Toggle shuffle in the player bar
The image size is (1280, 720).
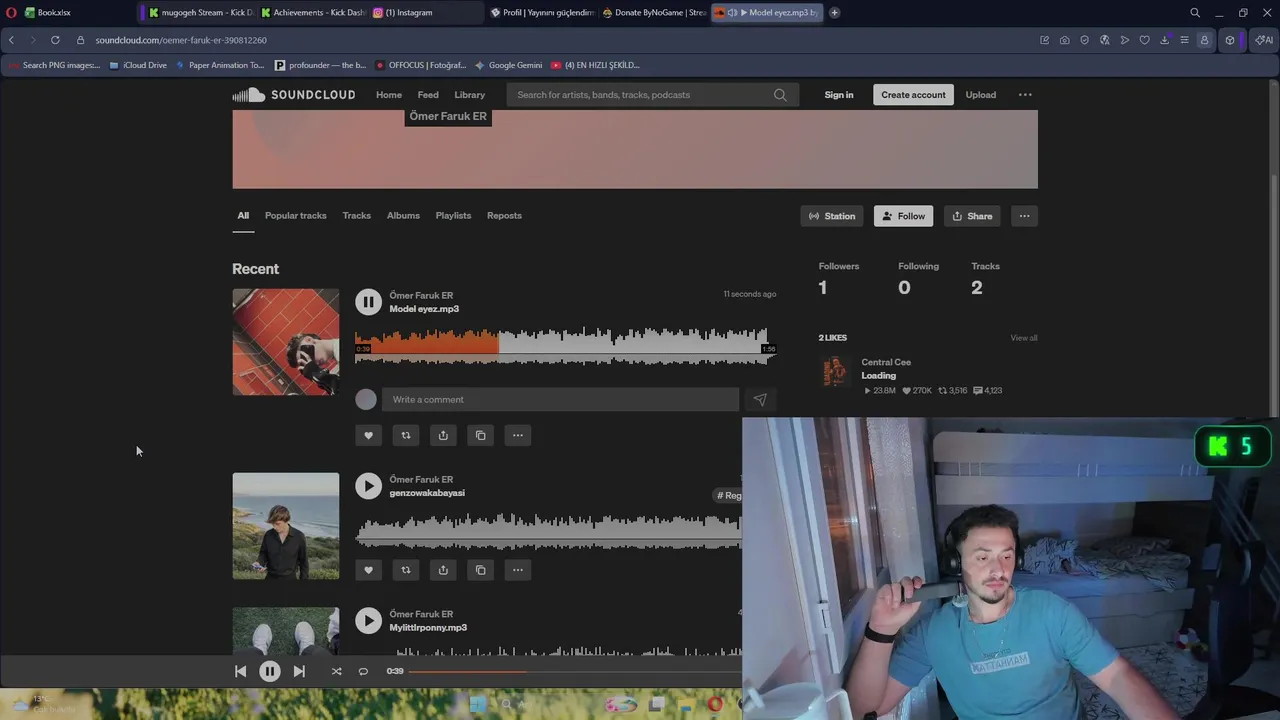click(x=336, y=671)
